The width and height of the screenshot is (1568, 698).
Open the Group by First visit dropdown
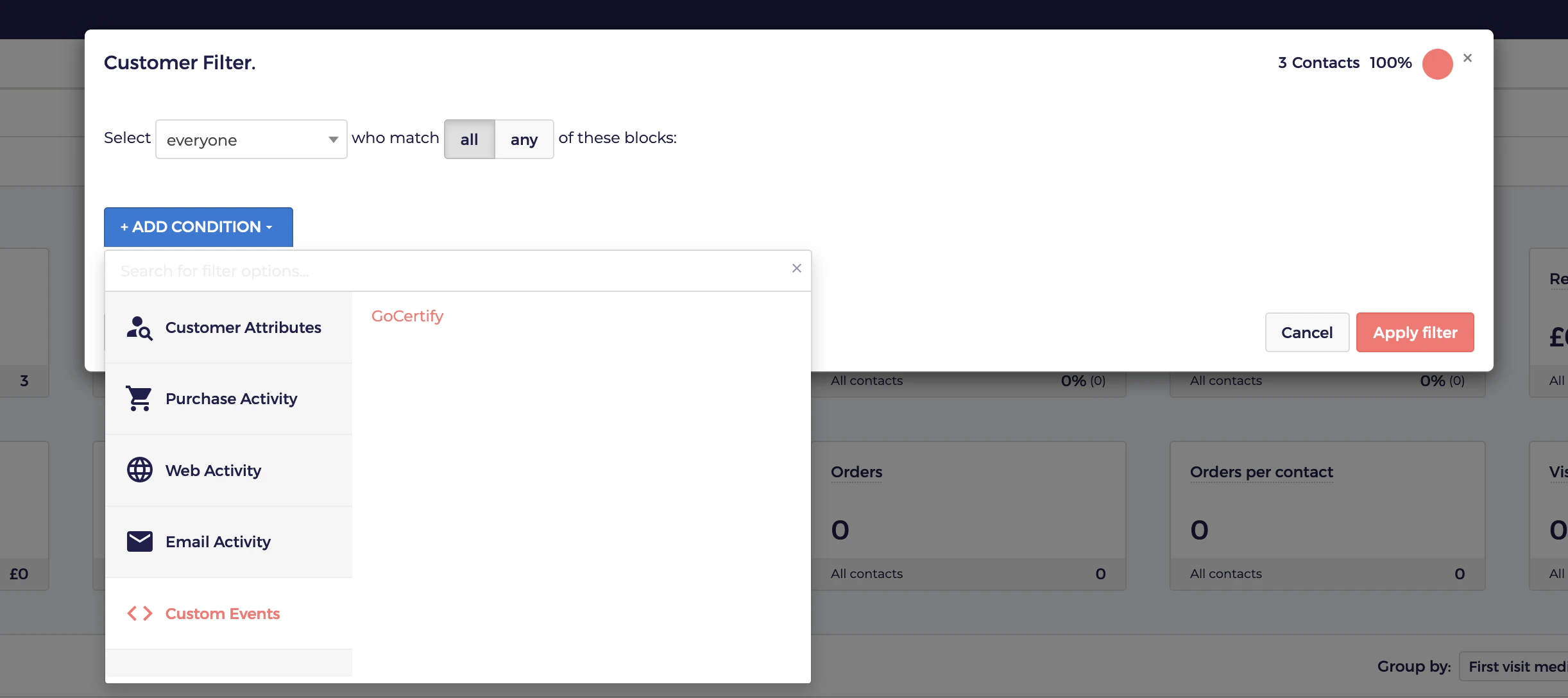click(1514, 667)
